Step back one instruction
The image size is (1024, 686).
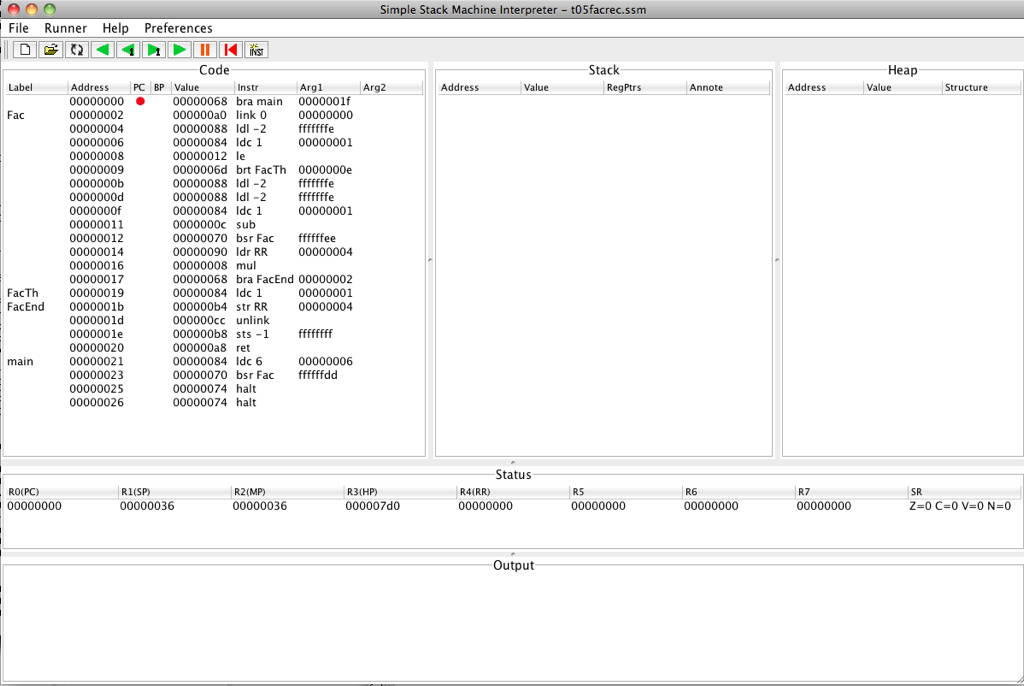(x=128, y=49)
